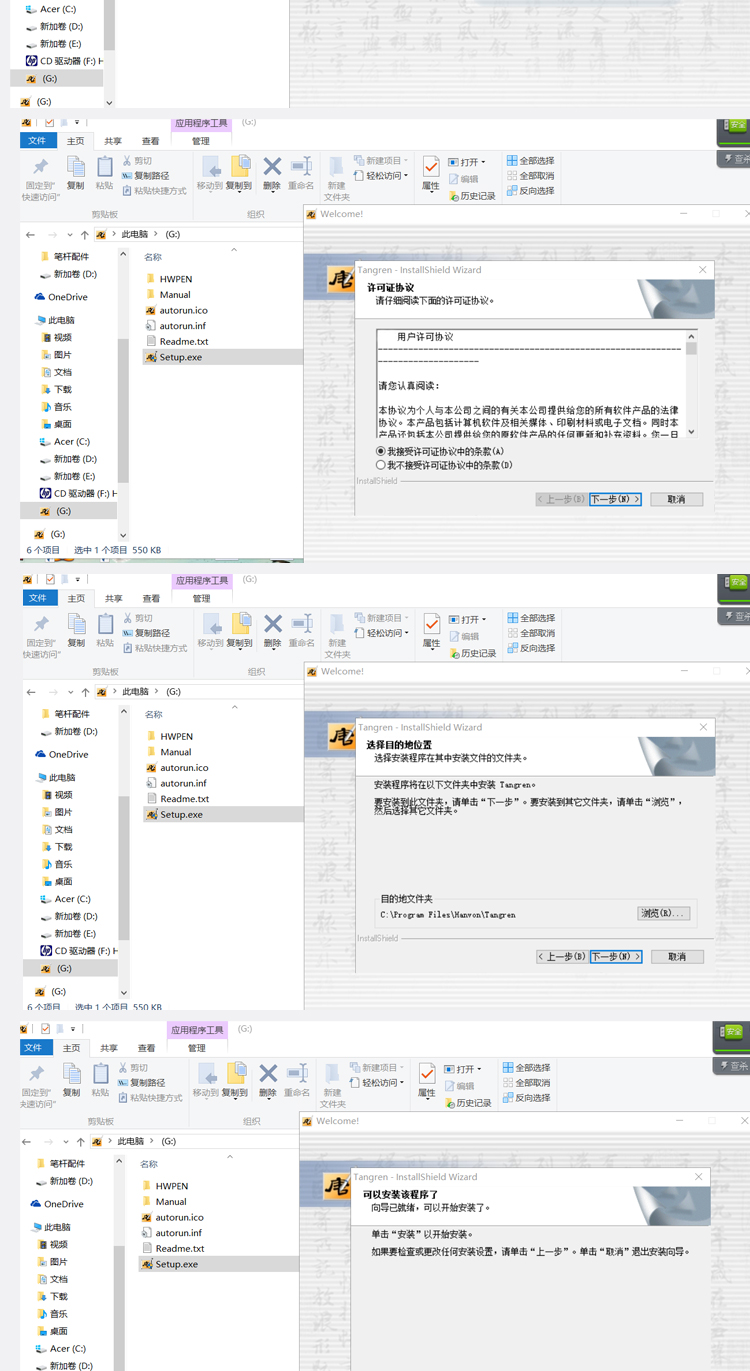The width and height of the screenshot is (750, 1371).
Task: Click Pin to Quick Access in the bottommost Explorer ribbon
Action: coord(37,1078)
